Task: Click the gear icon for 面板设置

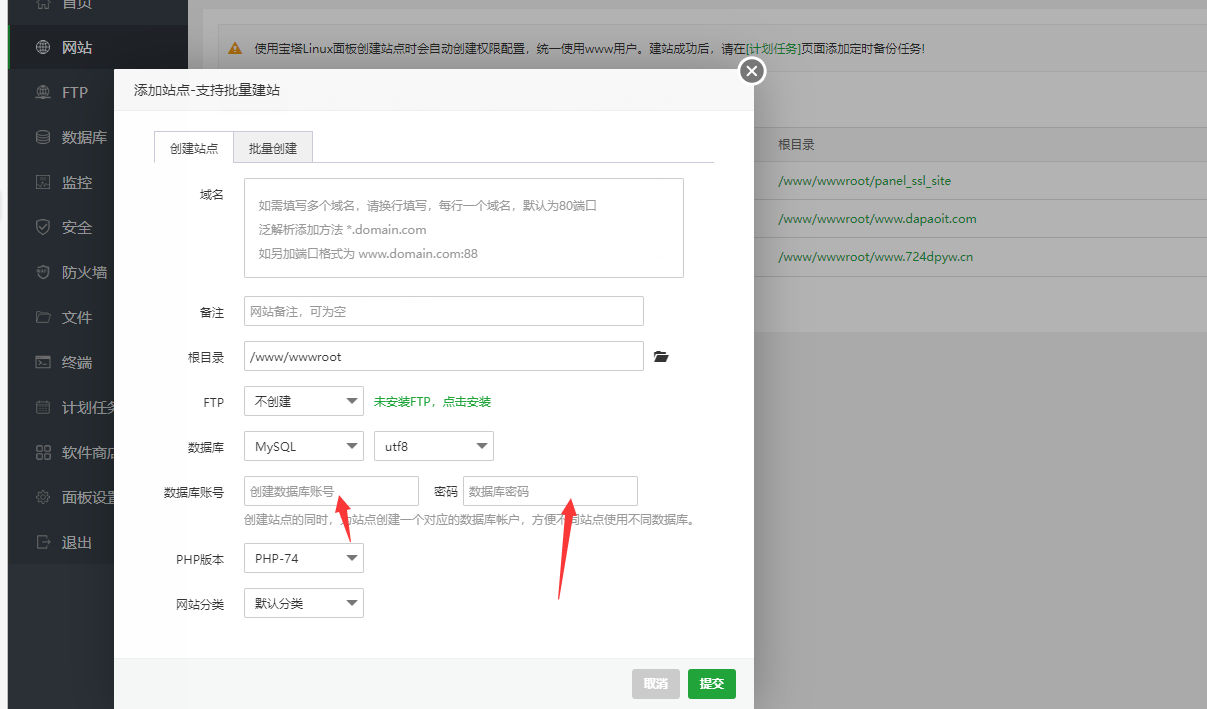Action: [43, 497]
